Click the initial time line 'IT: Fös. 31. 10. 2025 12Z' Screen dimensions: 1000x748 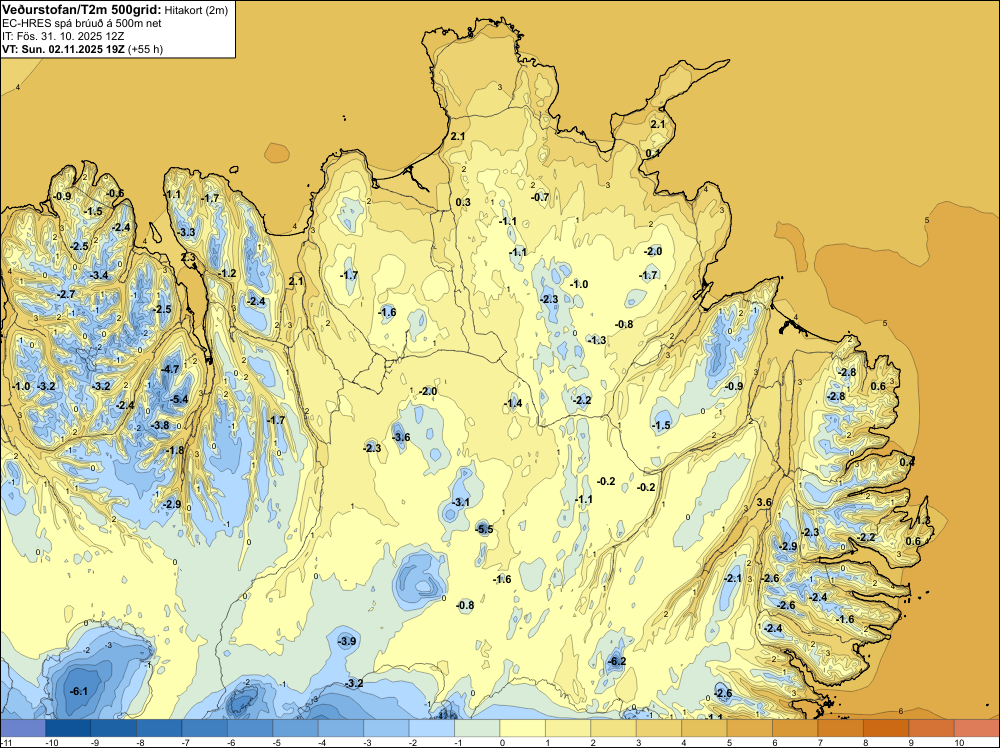[63, 36]
